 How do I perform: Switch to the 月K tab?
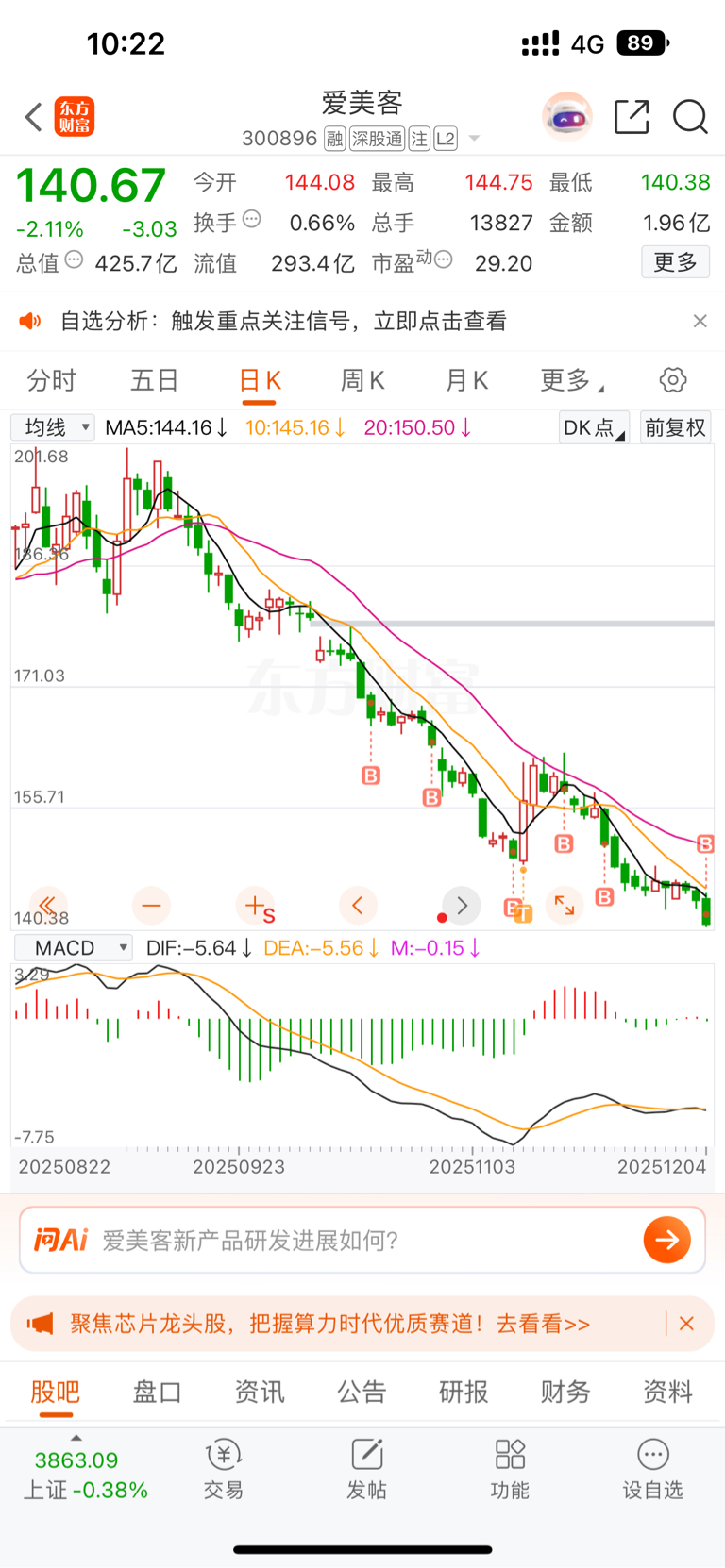(466, 380)
